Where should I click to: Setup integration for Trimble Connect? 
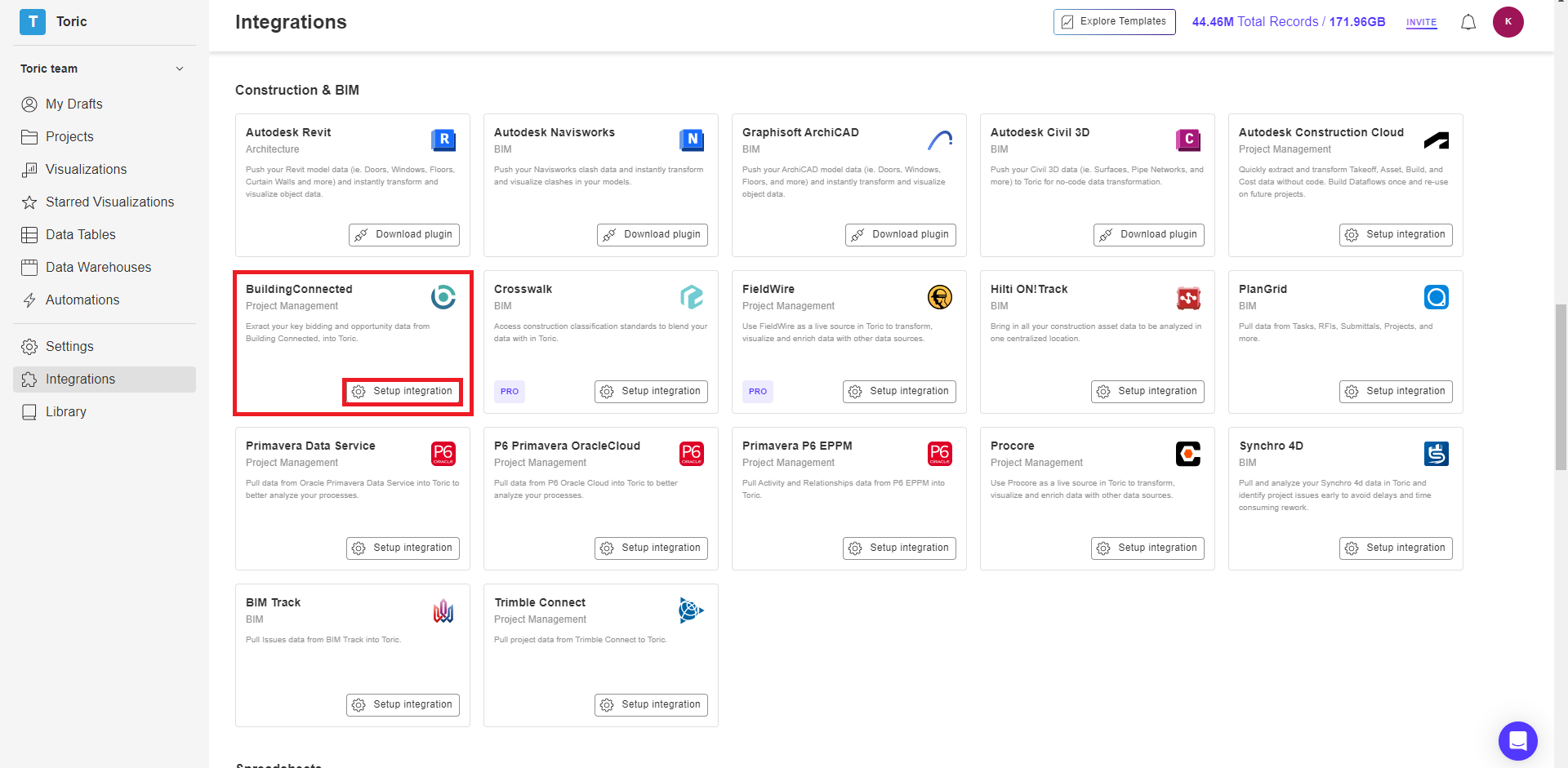651,704
